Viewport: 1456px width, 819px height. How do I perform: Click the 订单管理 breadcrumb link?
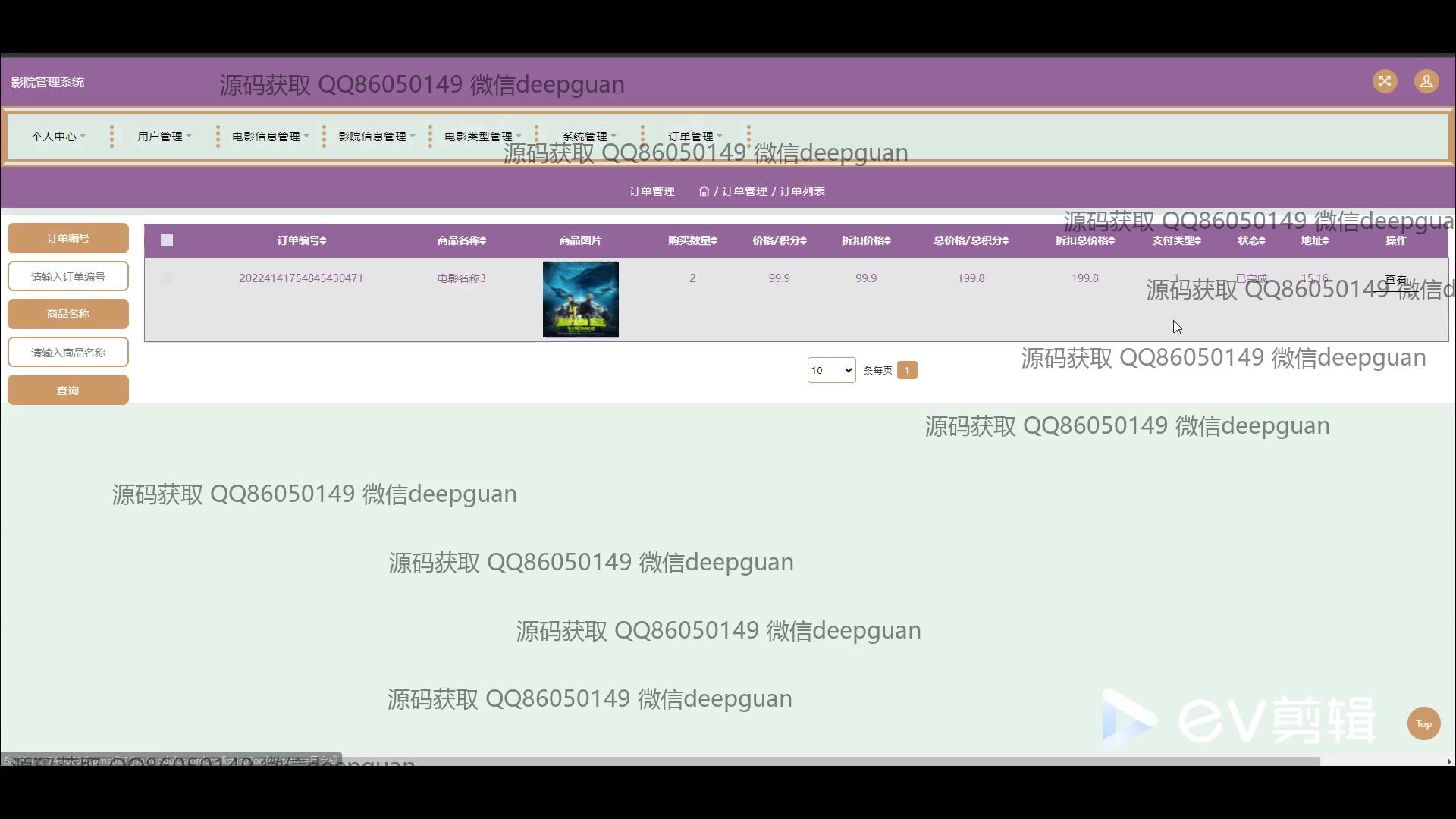[745, 191]
